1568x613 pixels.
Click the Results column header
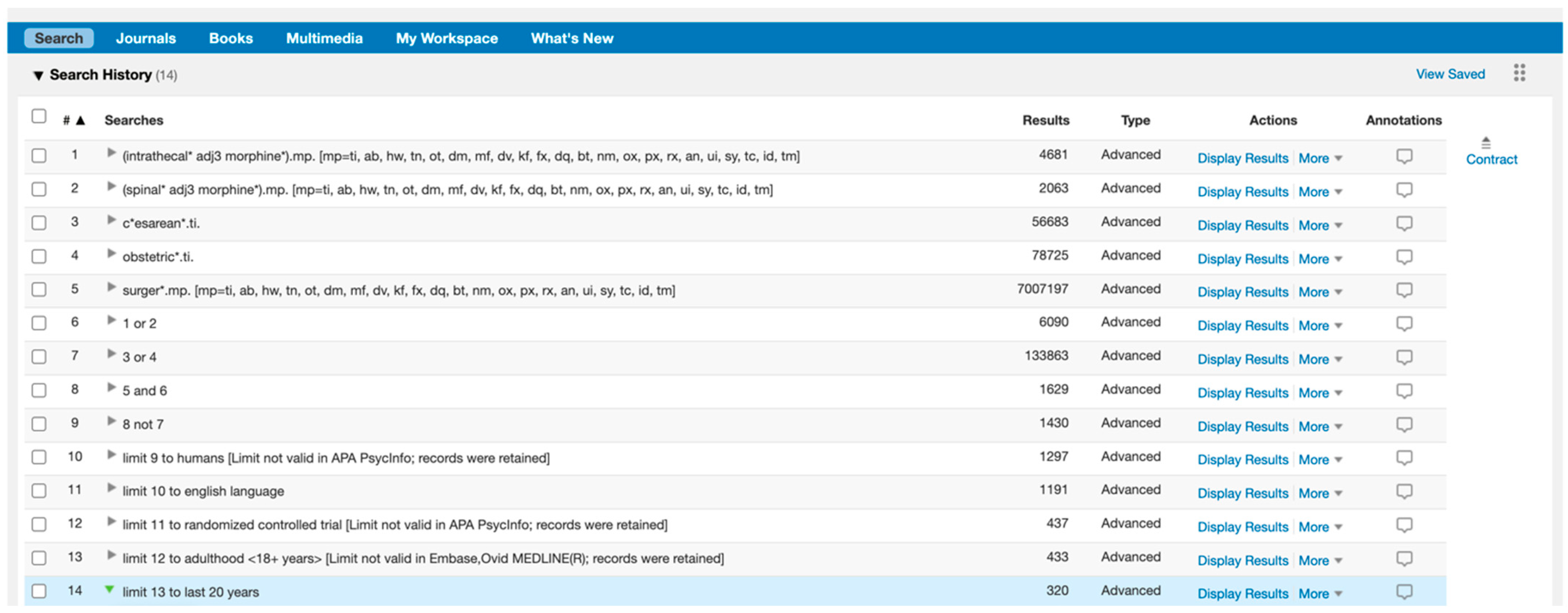point(1045,120)
